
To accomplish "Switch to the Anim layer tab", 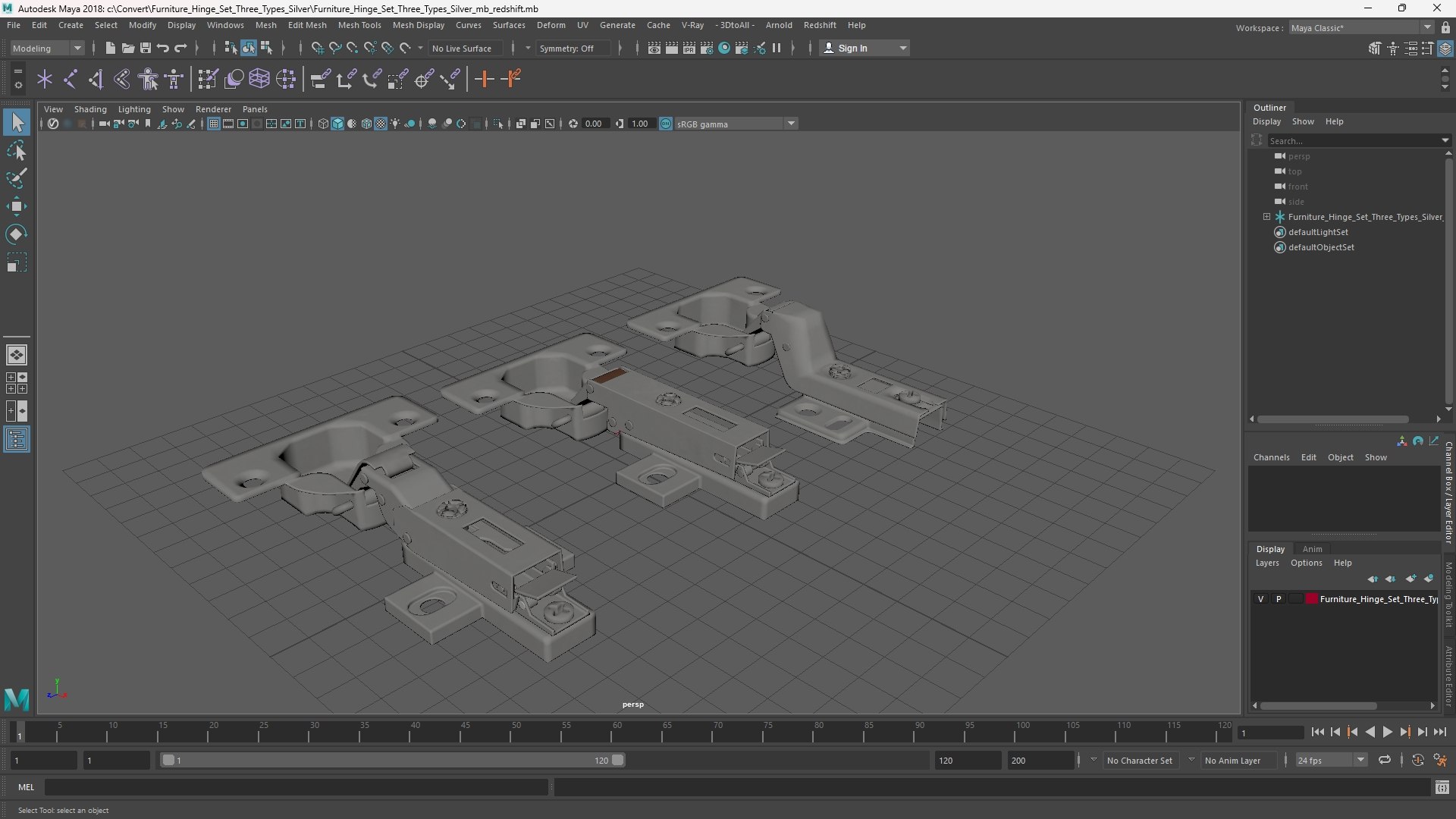I will tap(1312, 549).
